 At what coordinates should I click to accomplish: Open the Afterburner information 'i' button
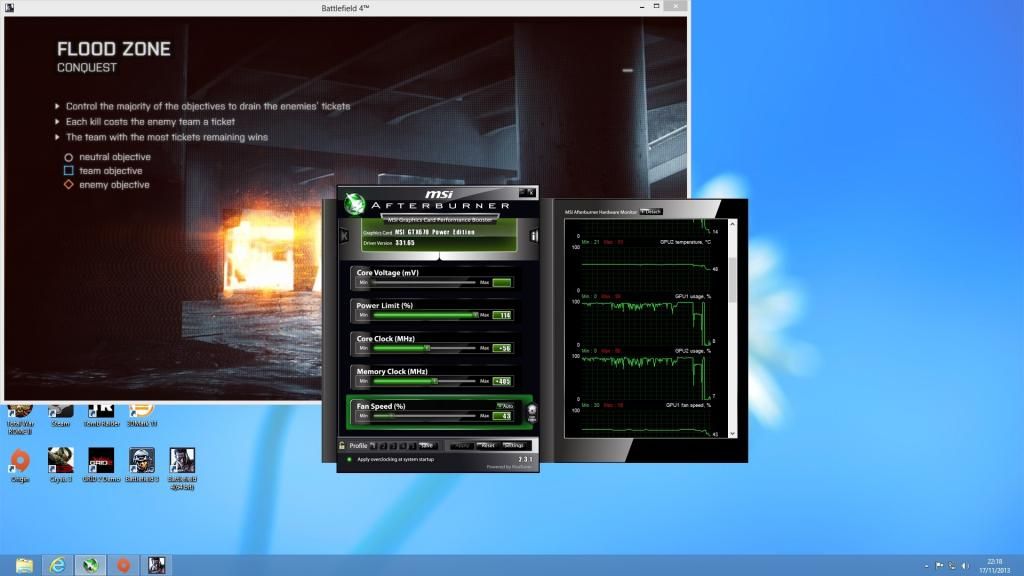[x=534, y=236]
